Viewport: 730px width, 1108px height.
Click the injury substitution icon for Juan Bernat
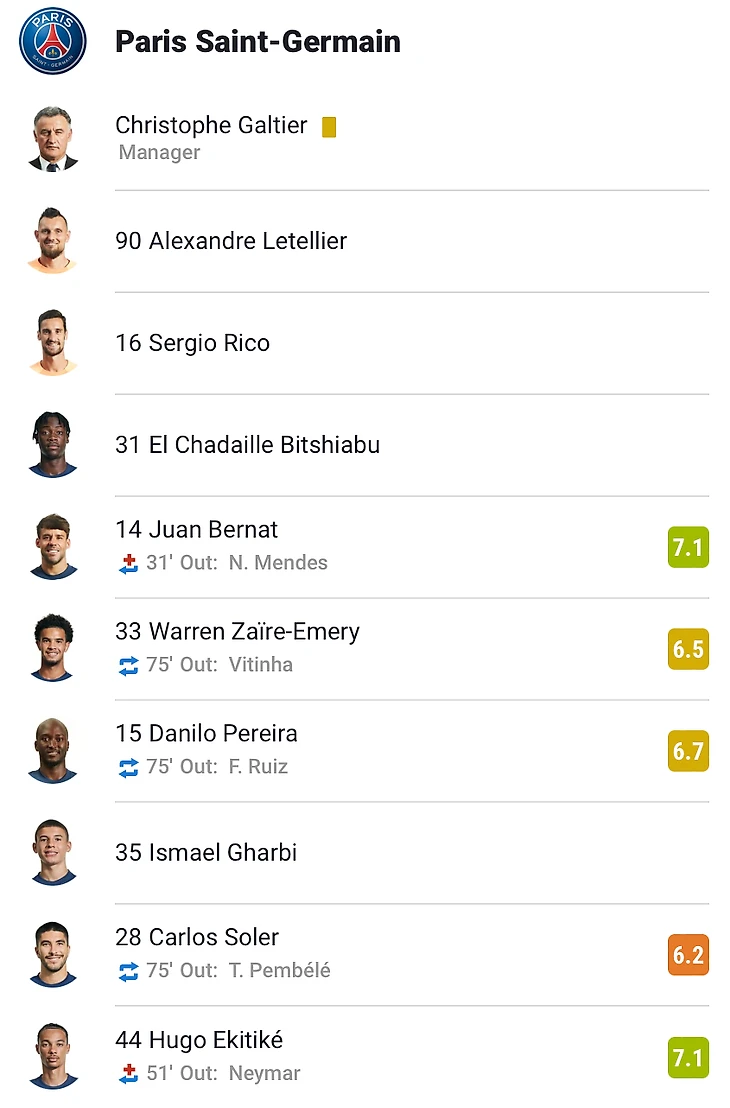tap(128, 563)
